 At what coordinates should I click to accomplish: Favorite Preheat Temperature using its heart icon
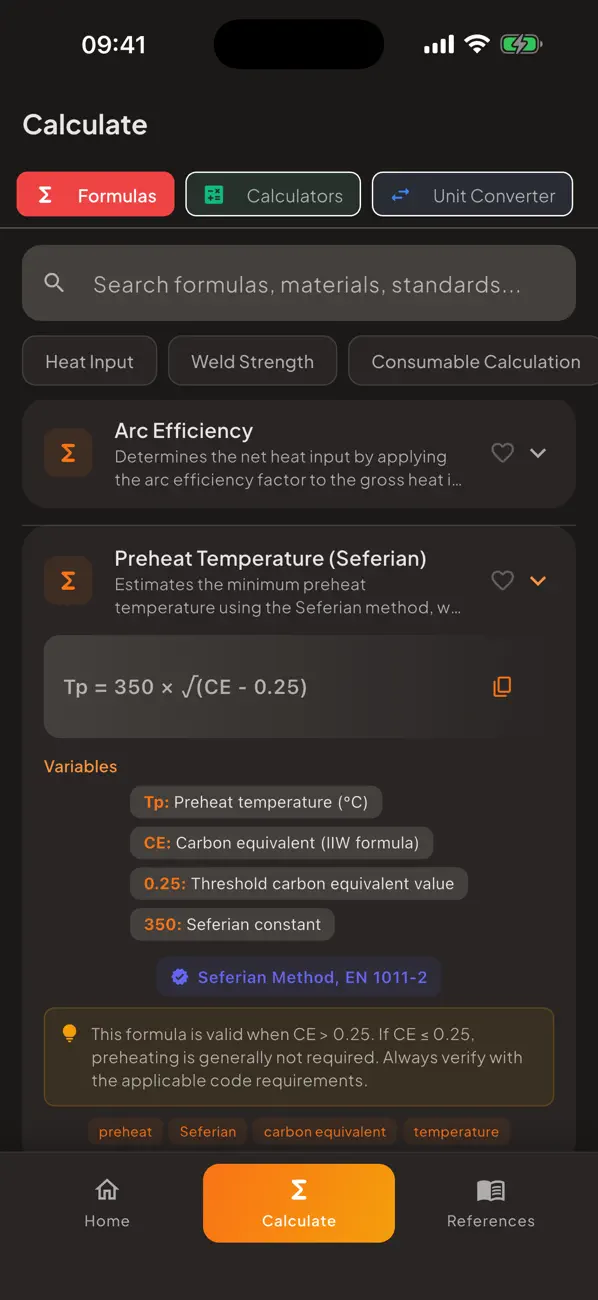502,580
